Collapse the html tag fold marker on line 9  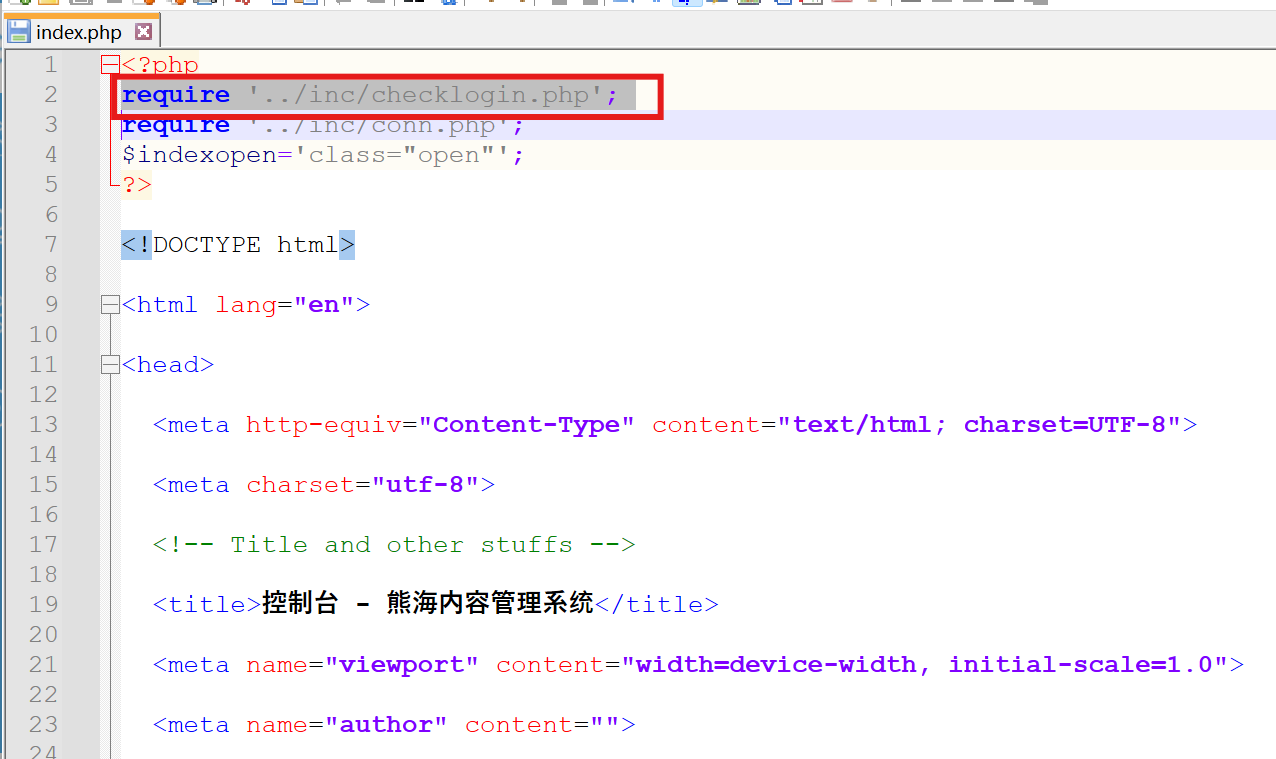[x=110, y=305]
